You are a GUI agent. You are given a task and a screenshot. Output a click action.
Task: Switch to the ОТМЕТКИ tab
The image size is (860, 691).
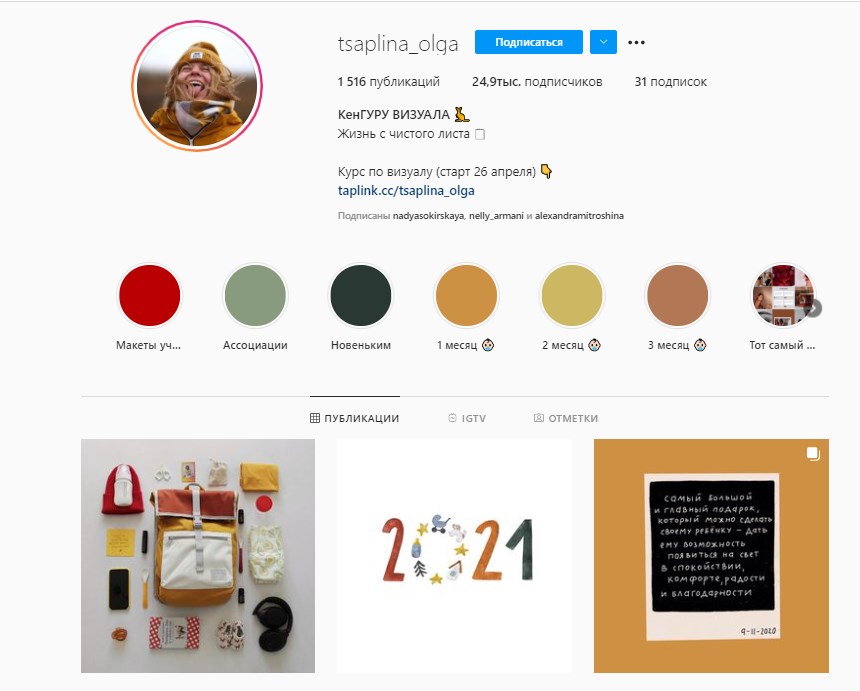565,418
